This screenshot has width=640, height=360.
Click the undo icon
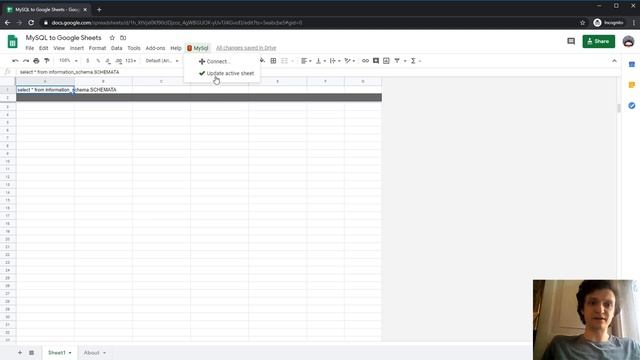pos(15,61)
